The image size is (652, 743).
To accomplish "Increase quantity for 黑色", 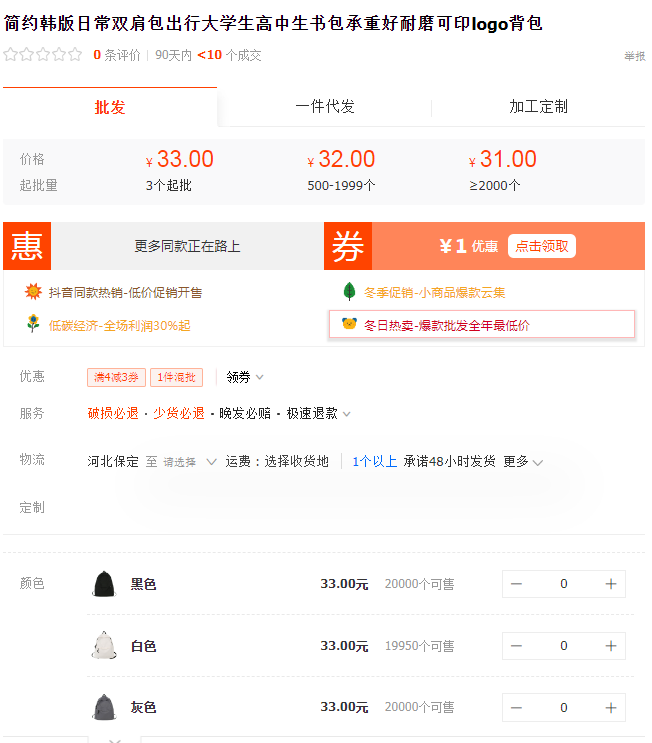I will (611, 584).
